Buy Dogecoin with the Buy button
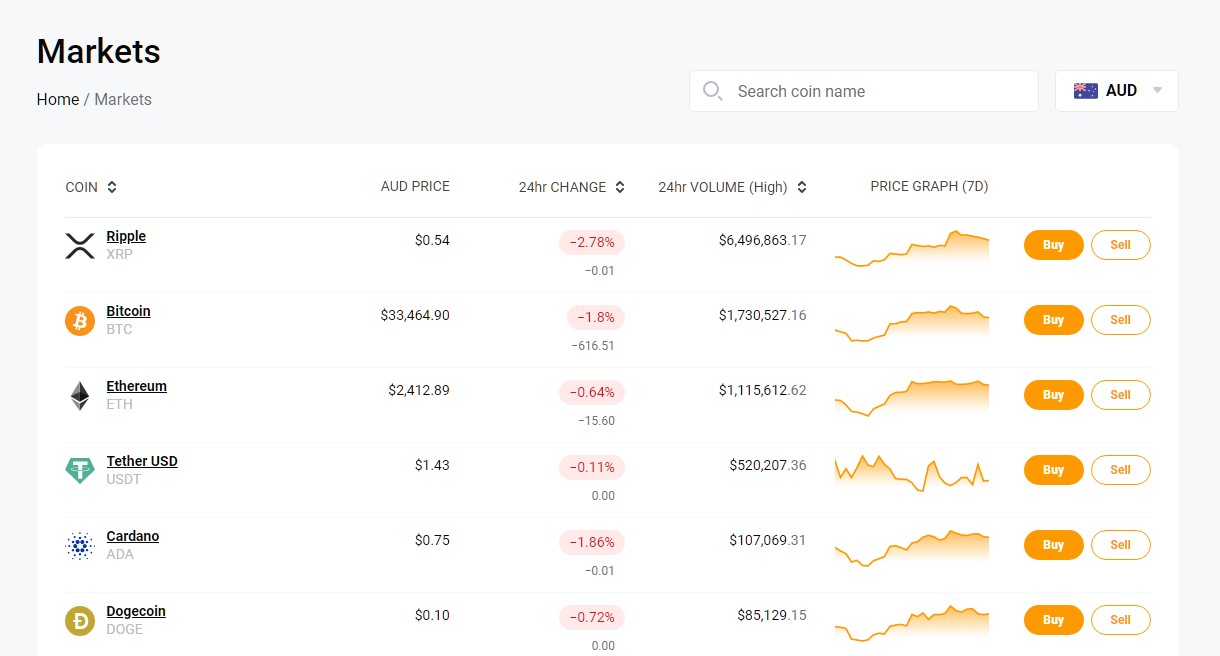This screenshot has width=1220, height=656. click(x=1054, y=620)
